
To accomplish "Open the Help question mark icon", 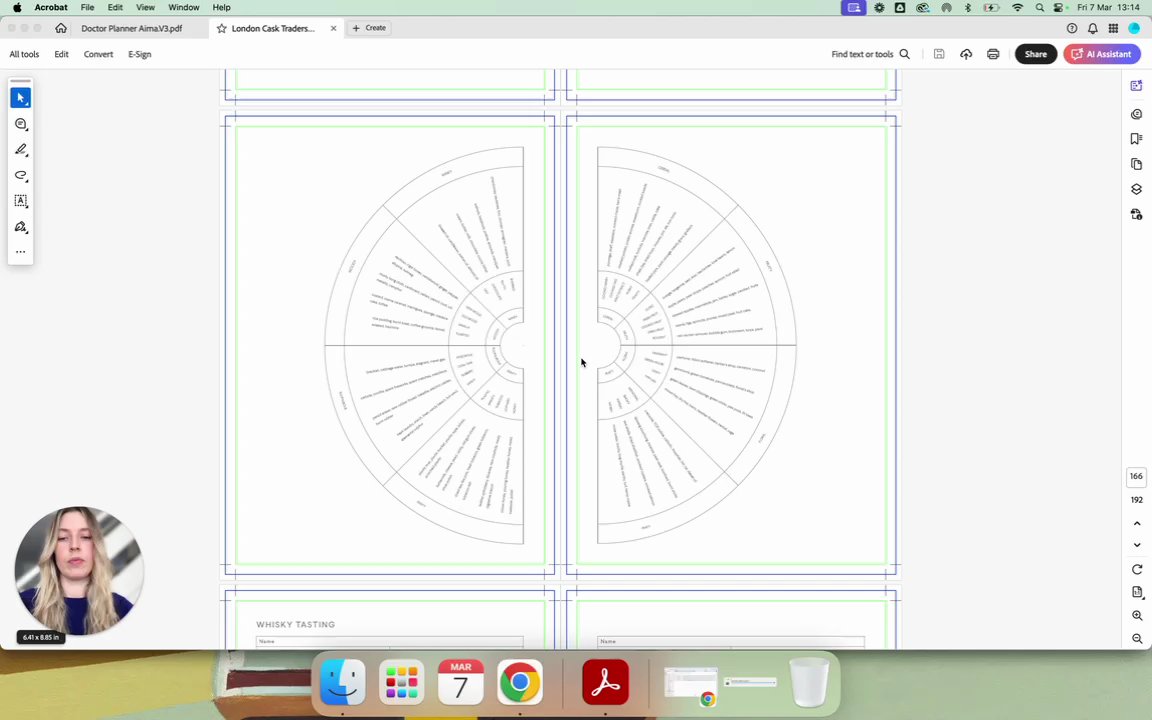I will coord(1072,28).
